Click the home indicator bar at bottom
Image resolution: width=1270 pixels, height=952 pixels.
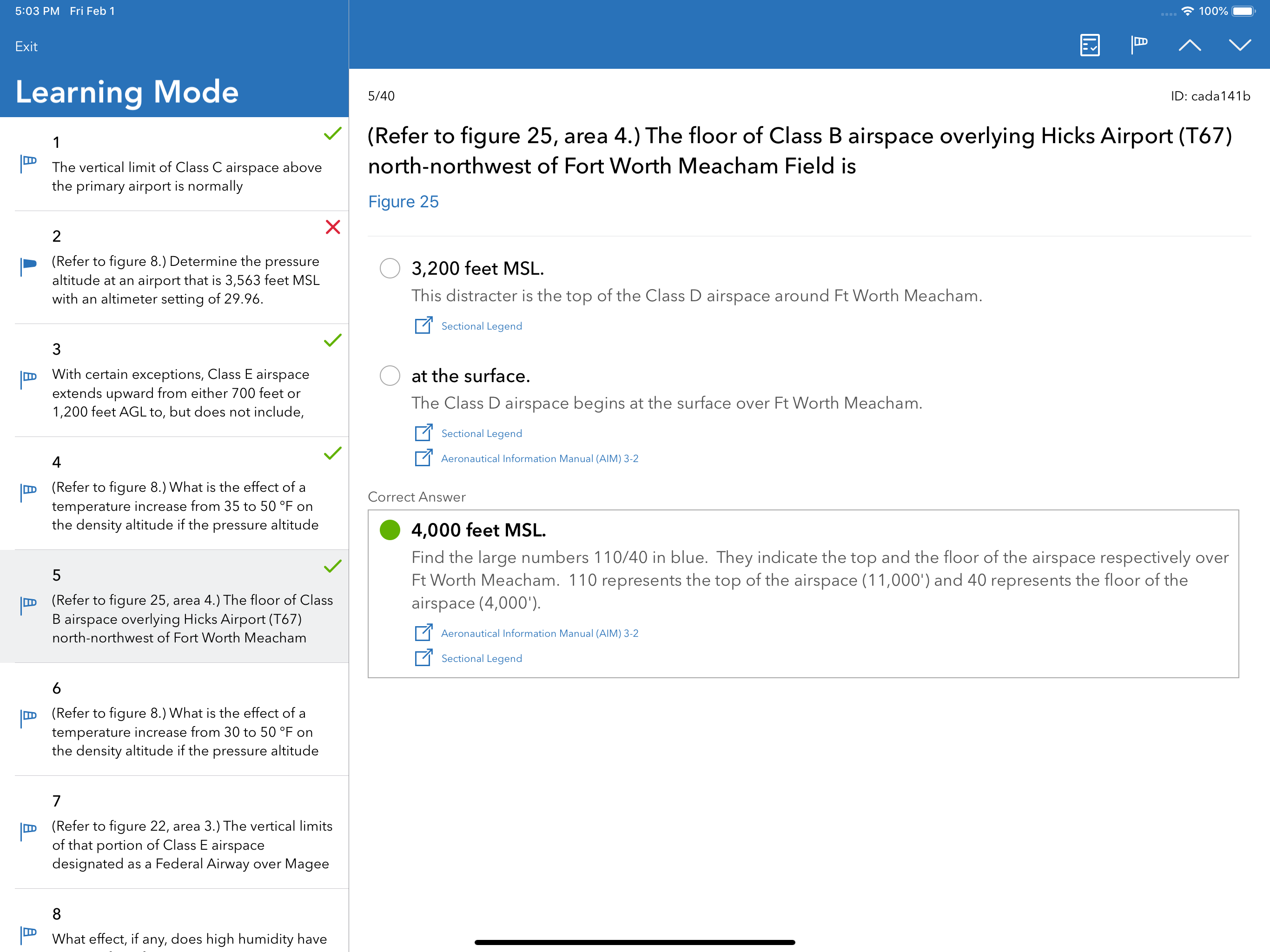(635, 942)
